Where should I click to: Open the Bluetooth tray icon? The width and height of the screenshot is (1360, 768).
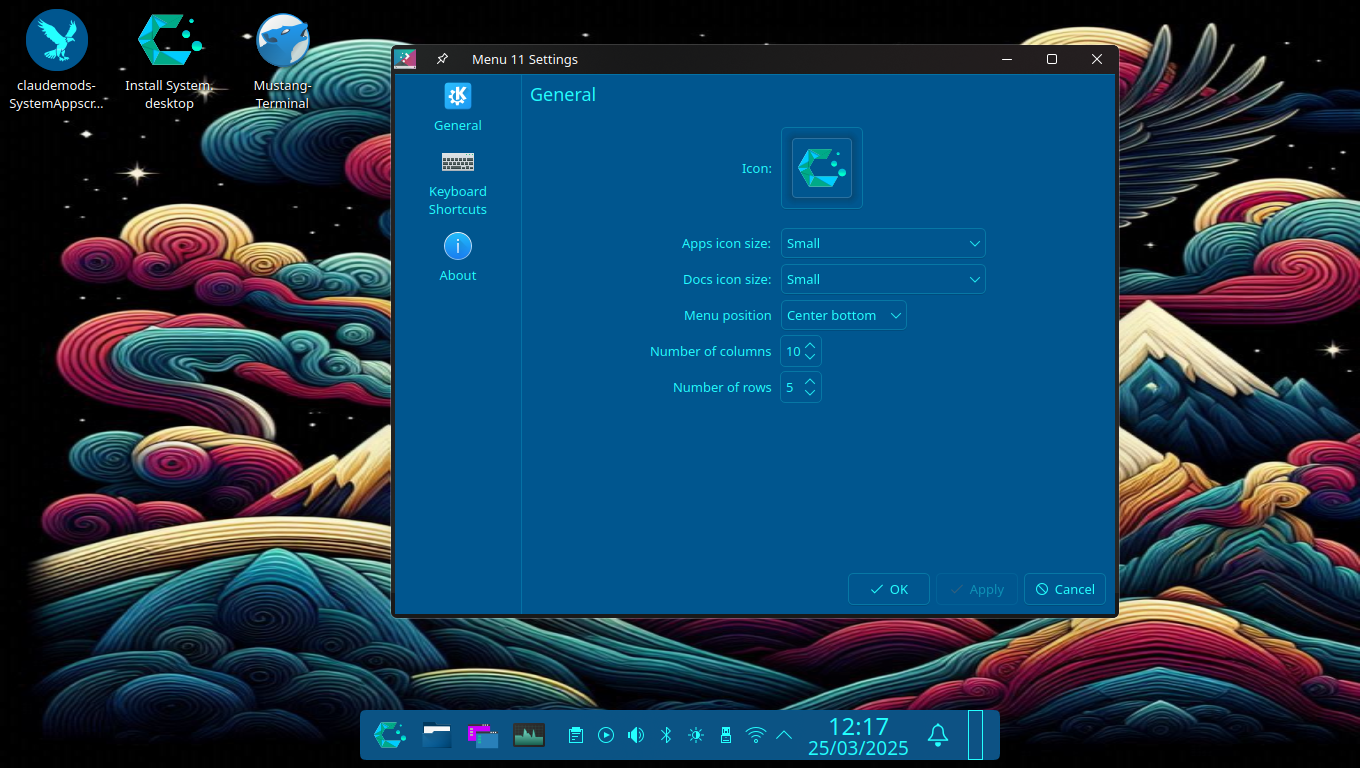tap(666, 735)
